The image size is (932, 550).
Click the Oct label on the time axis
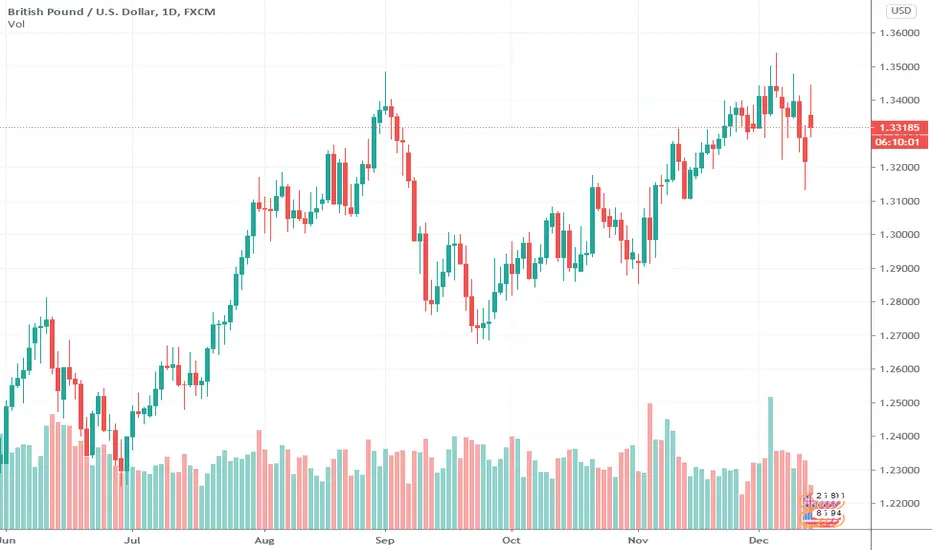tap(511, 540)
